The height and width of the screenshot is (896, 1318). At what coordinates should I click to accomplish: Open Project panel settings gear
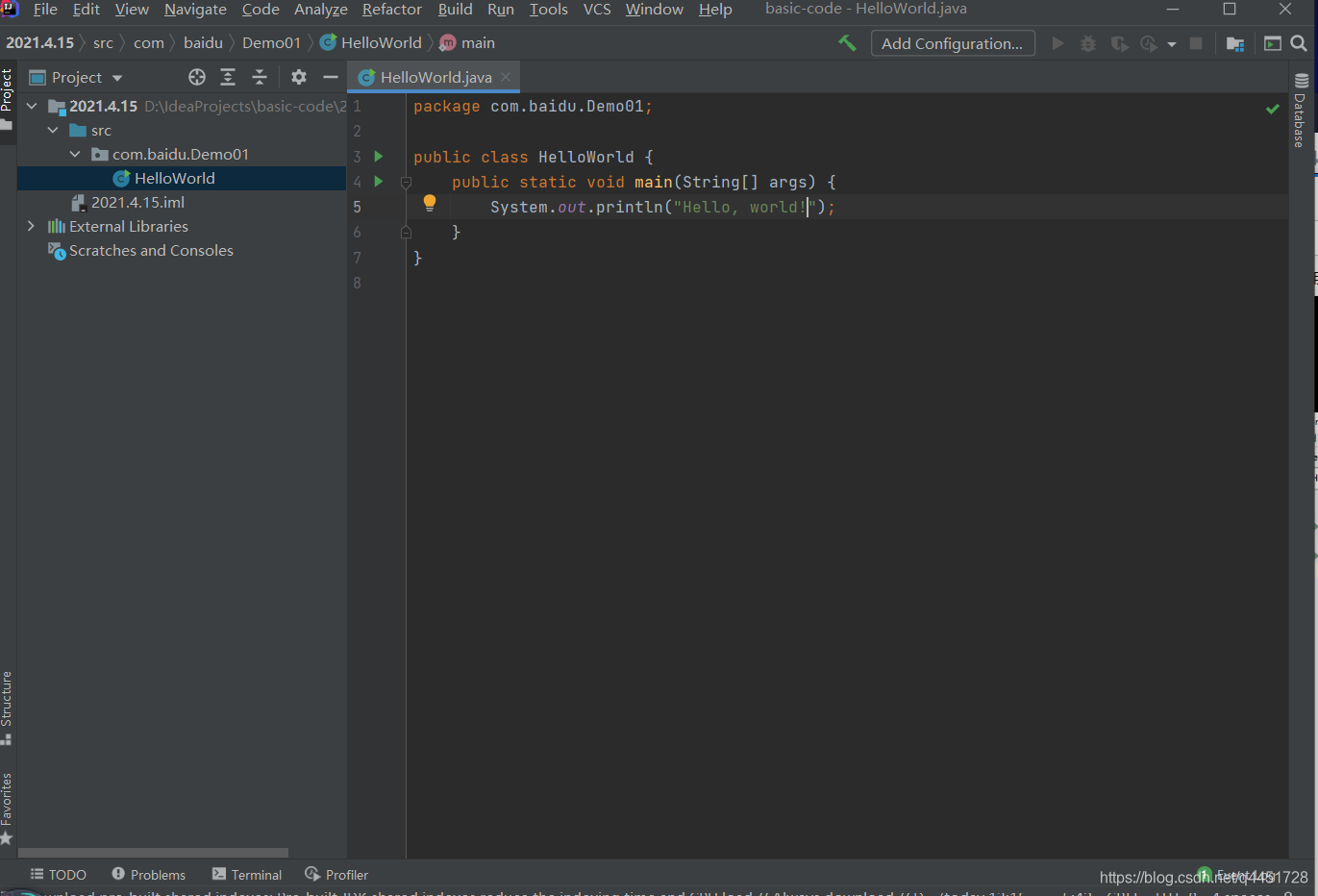299,77
